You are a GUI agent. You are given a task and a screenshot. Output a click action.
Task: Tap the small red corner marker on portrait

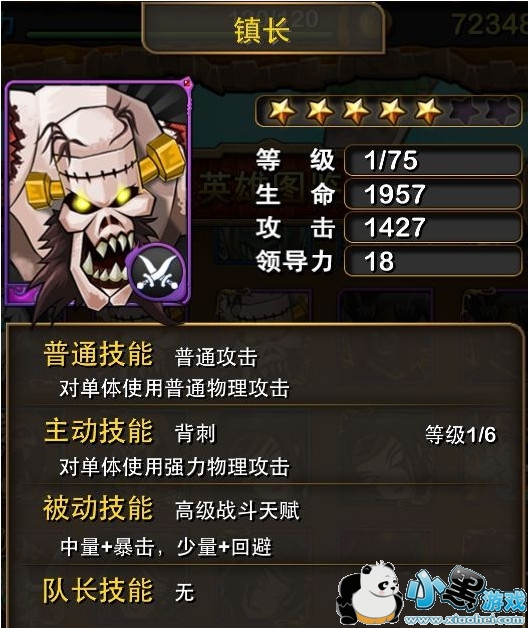point(187,83)
